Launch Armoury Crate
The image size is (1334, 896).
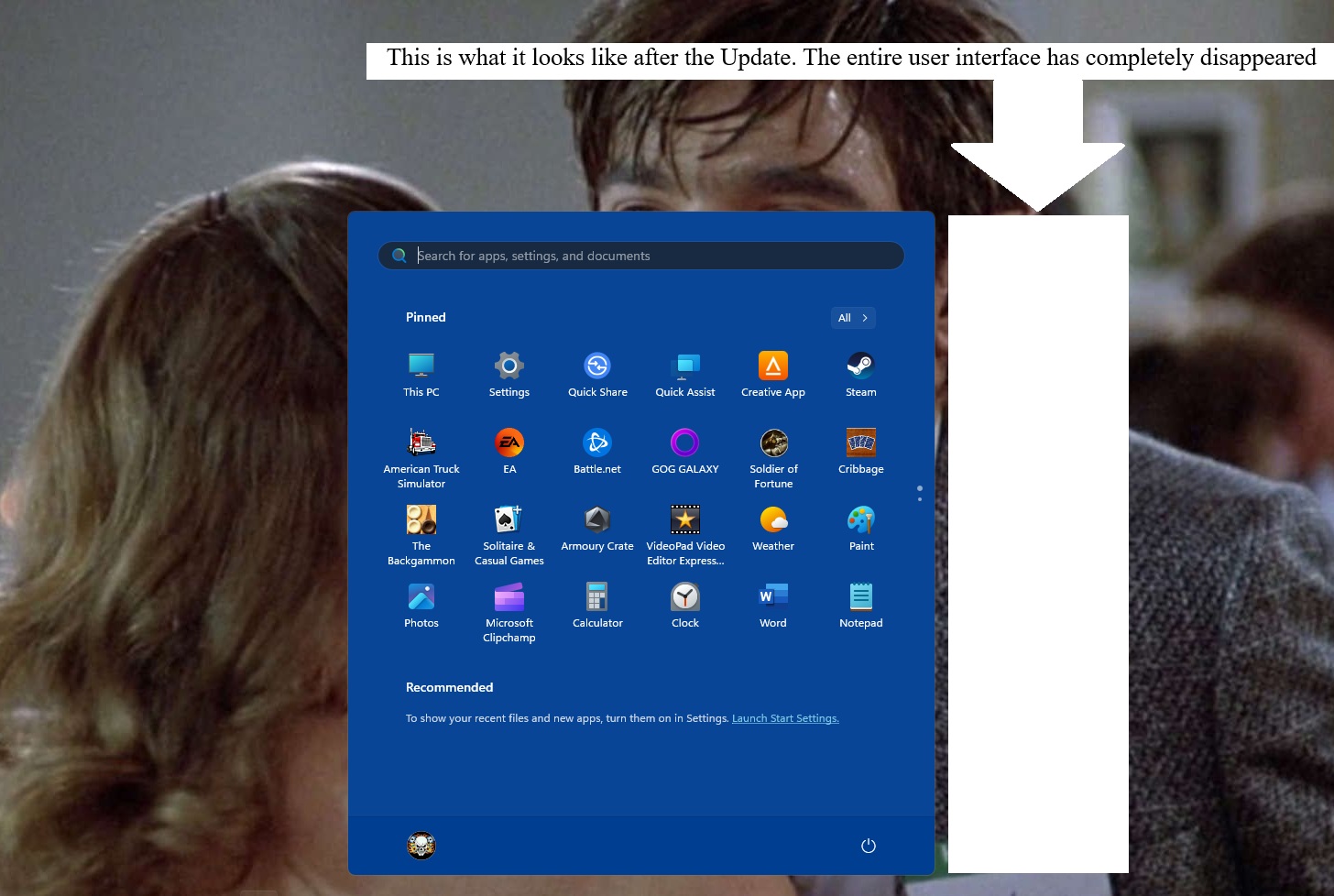click(597, 528)
